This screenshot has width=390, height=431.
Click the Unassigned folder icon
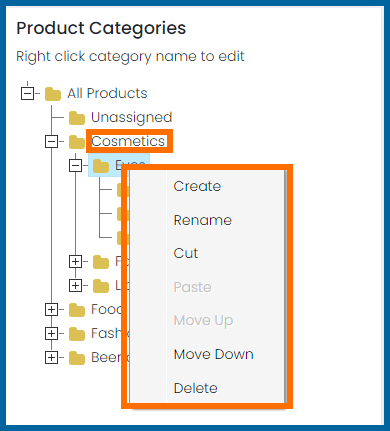click(77, 118)
